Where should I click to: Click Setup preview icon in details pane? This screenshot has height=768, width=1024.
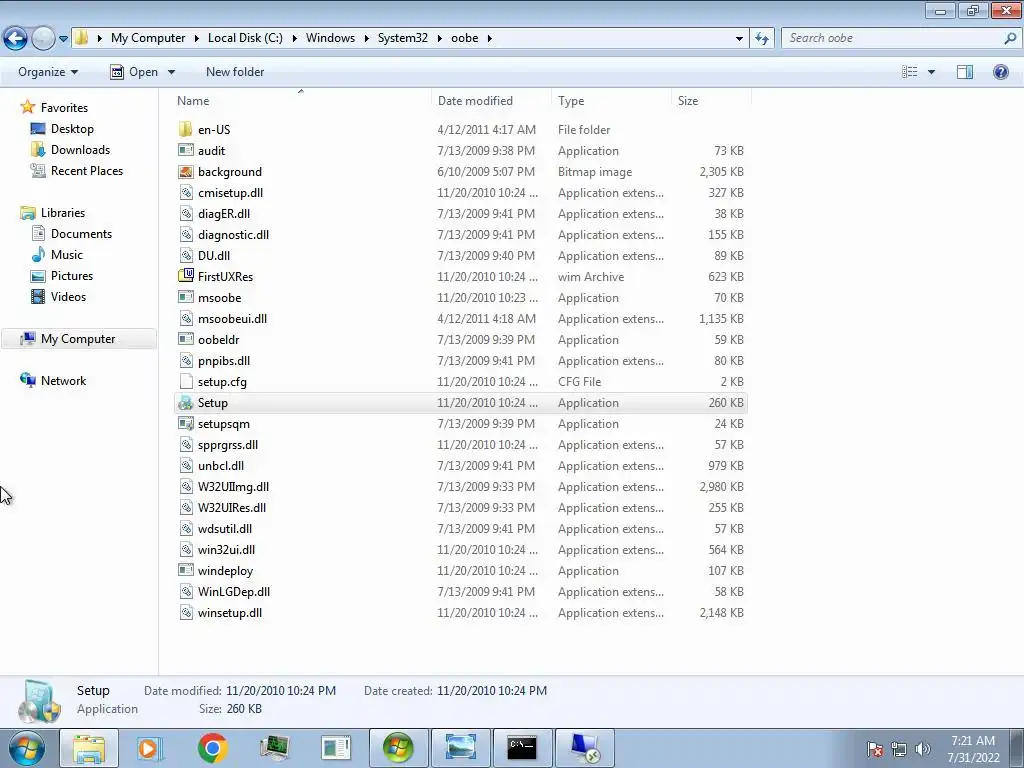point(40,701)
